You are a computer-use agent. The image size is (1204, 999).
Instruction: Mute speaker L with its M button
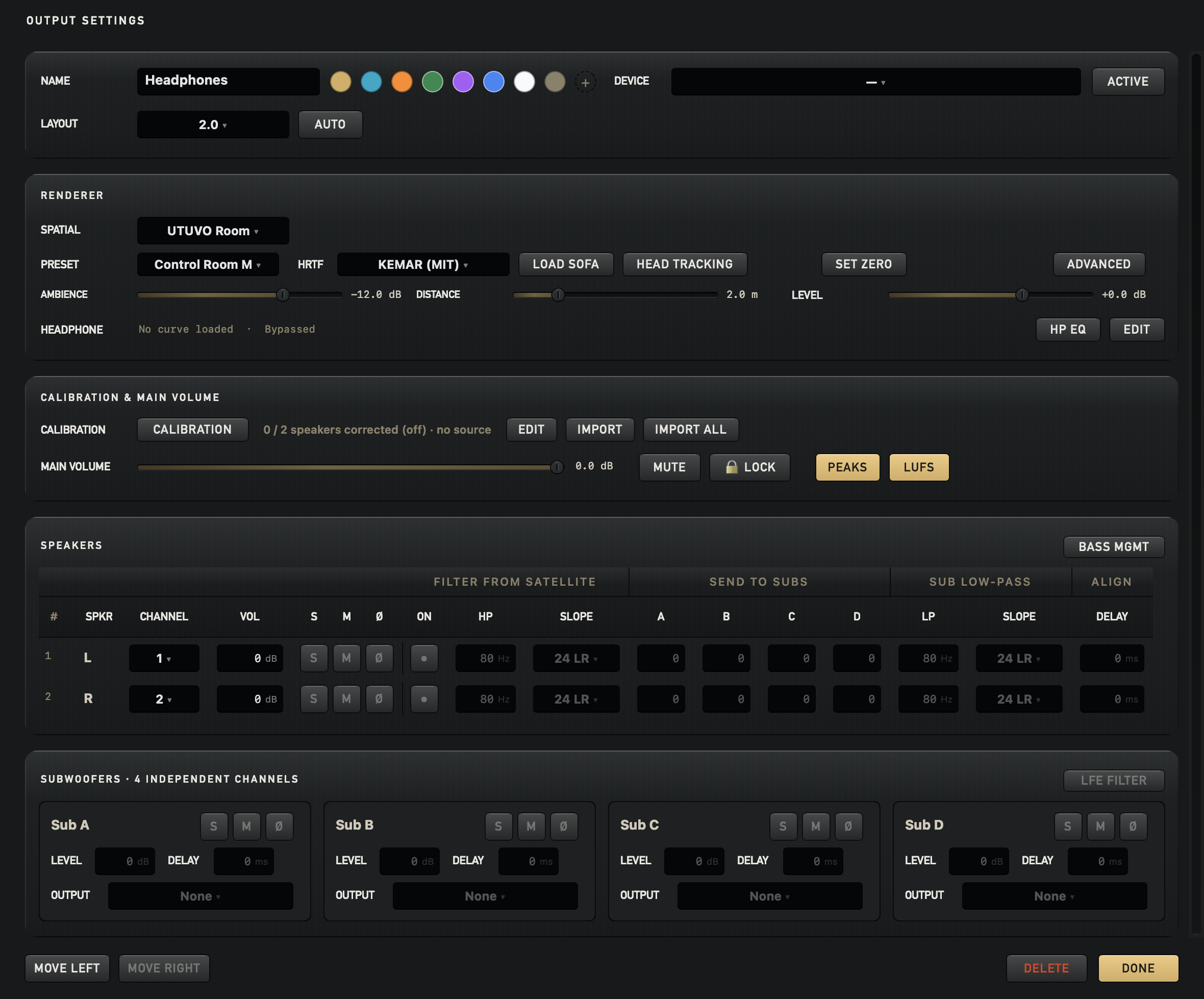click(x=346, y=658)
